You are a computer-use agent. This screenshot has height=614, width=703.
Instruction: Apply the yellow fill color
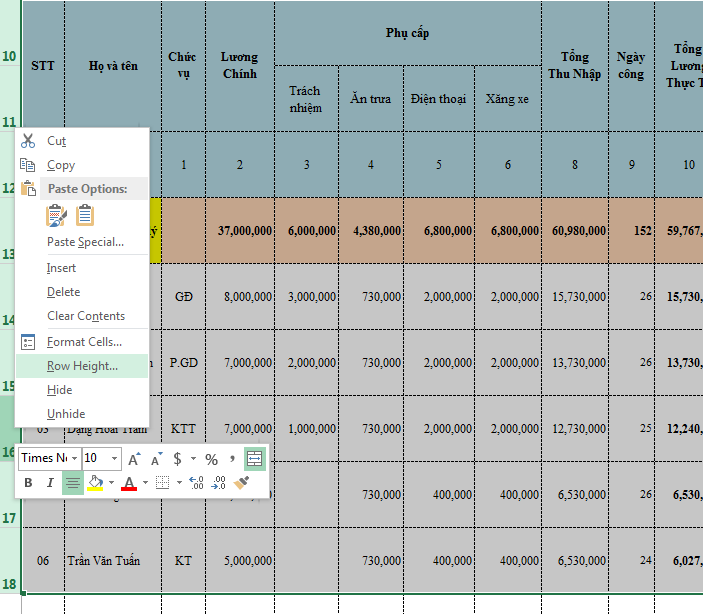point(95,483)
